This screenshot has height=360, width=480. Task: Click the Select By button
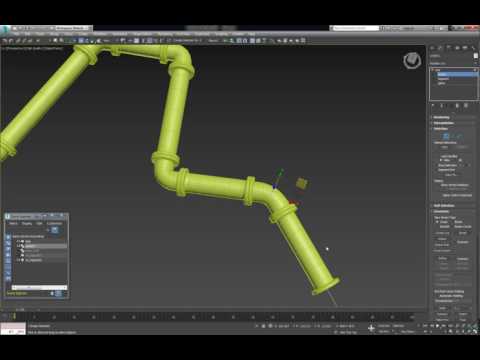pos(450,175)
